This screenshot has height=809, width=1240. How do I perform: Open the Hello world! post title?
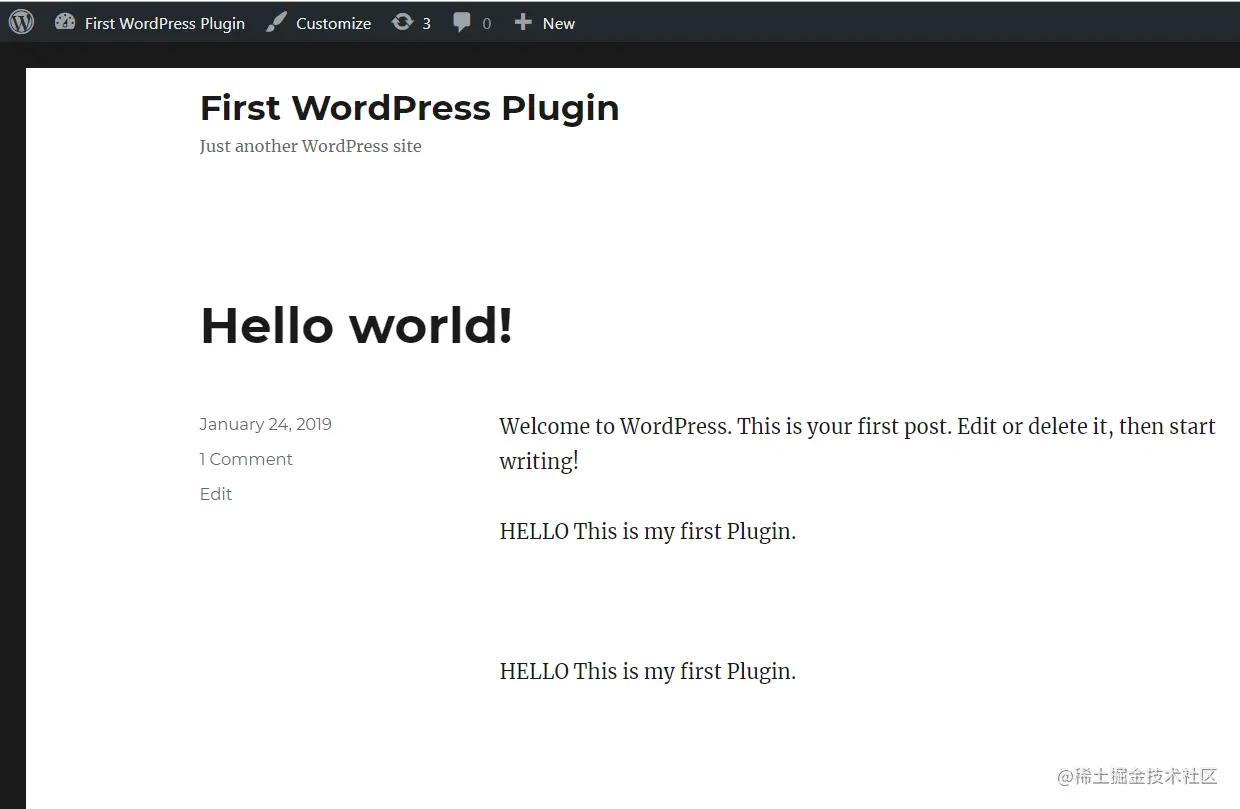tap(357, 326)
